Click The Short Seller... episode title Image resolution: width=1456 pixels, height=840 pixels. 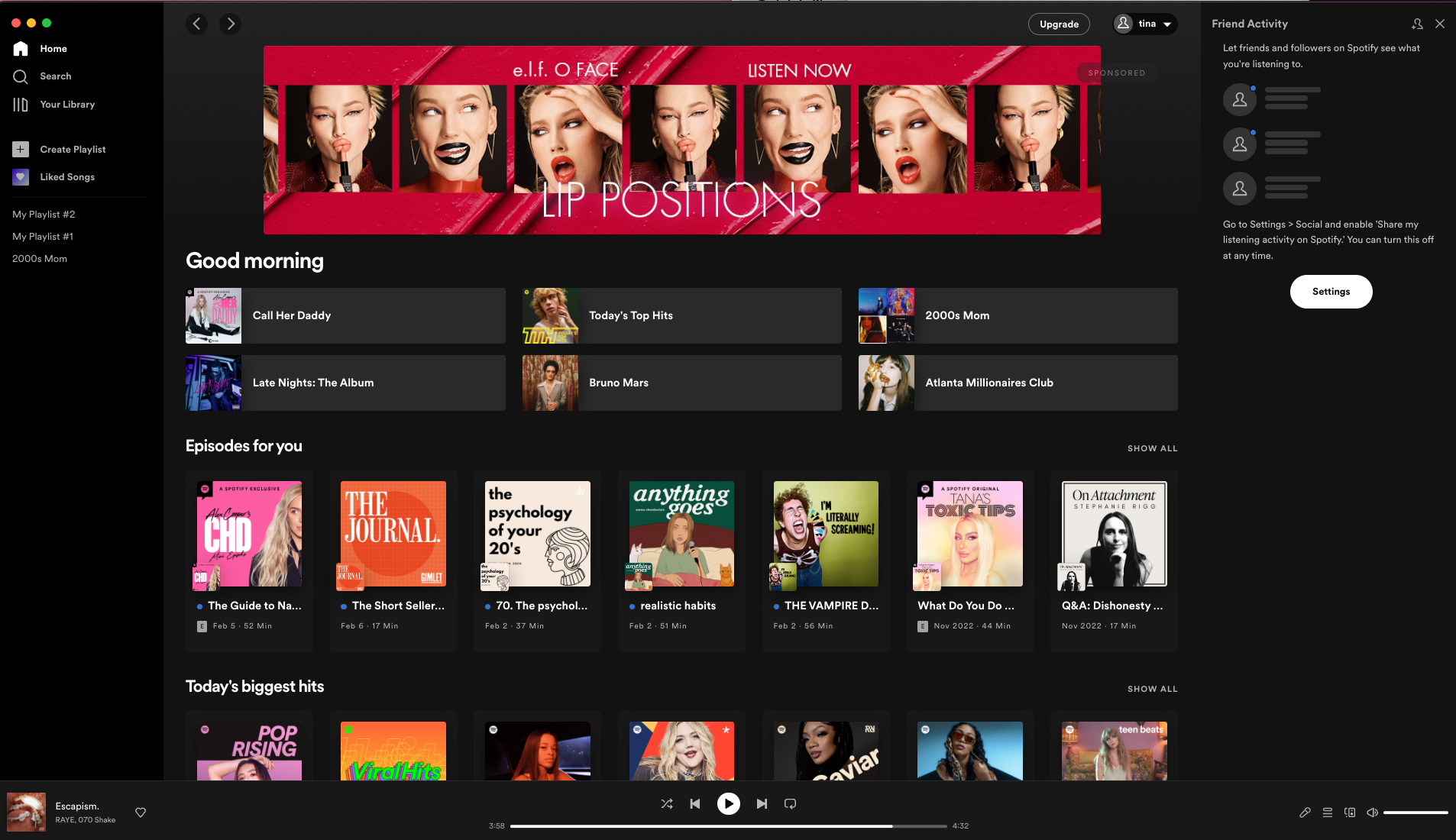pos(398,606)
